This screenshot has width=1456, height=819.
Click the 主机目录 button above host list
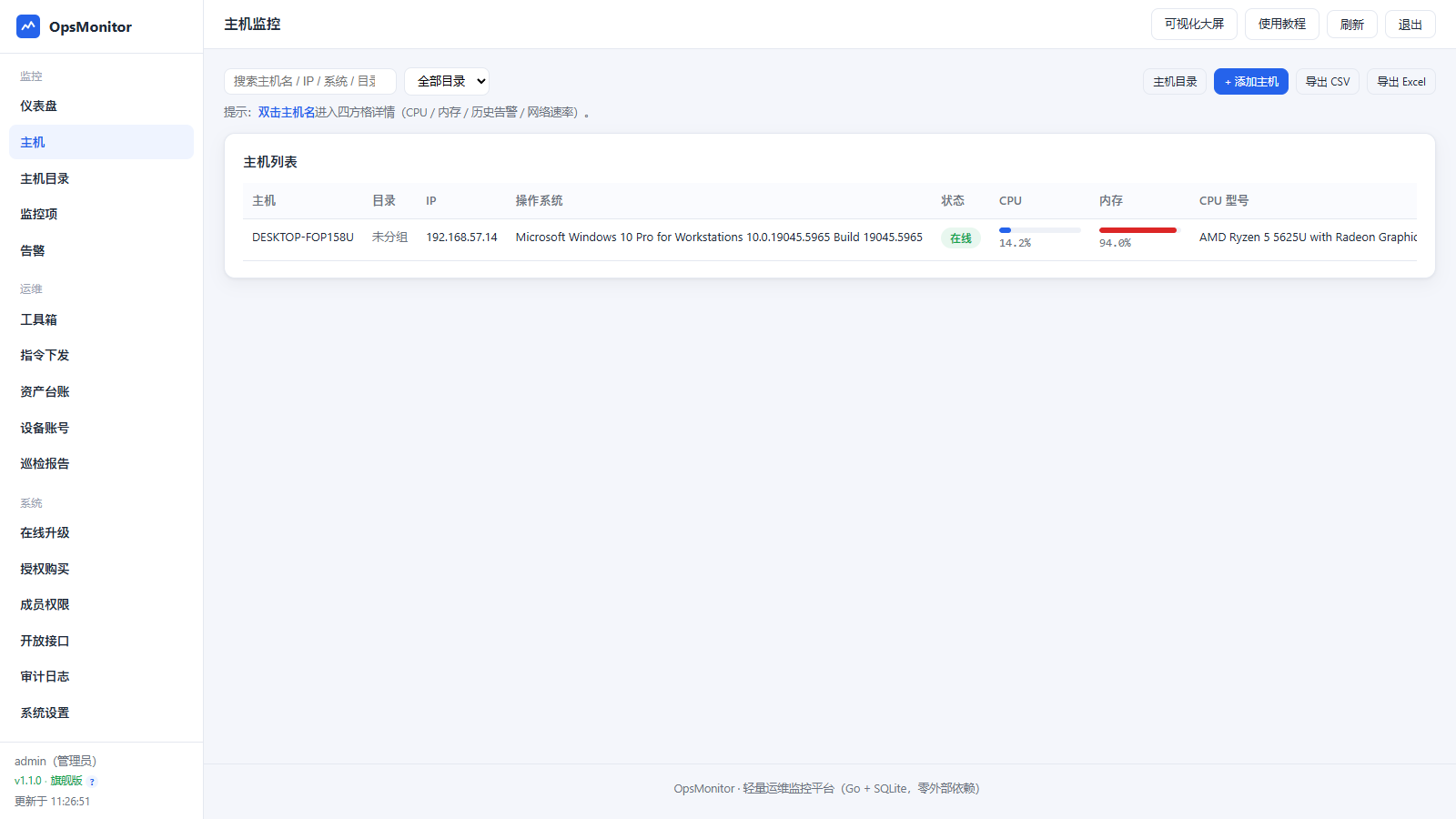click(x=1175, y=81)
